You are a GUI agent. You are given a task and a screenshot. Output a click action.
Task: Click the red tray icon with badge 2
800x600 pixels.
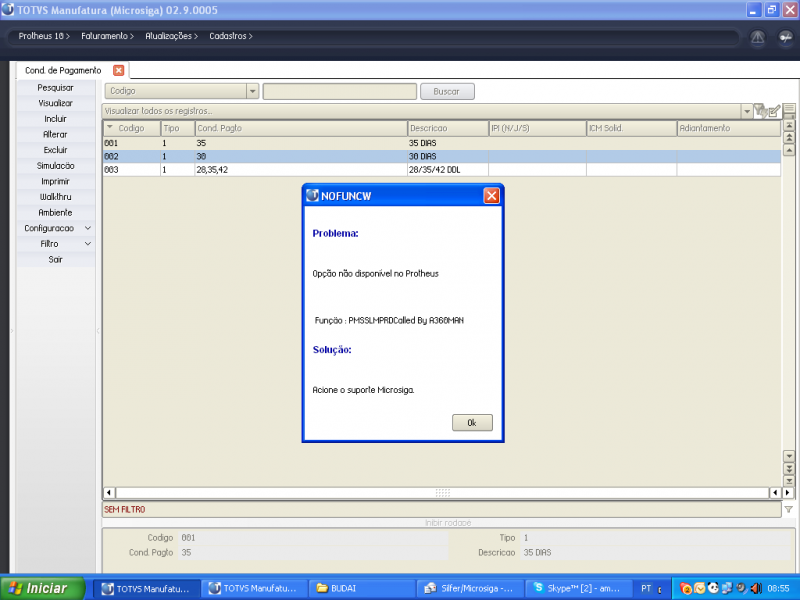pyautogui.click(x=686, y=588)
